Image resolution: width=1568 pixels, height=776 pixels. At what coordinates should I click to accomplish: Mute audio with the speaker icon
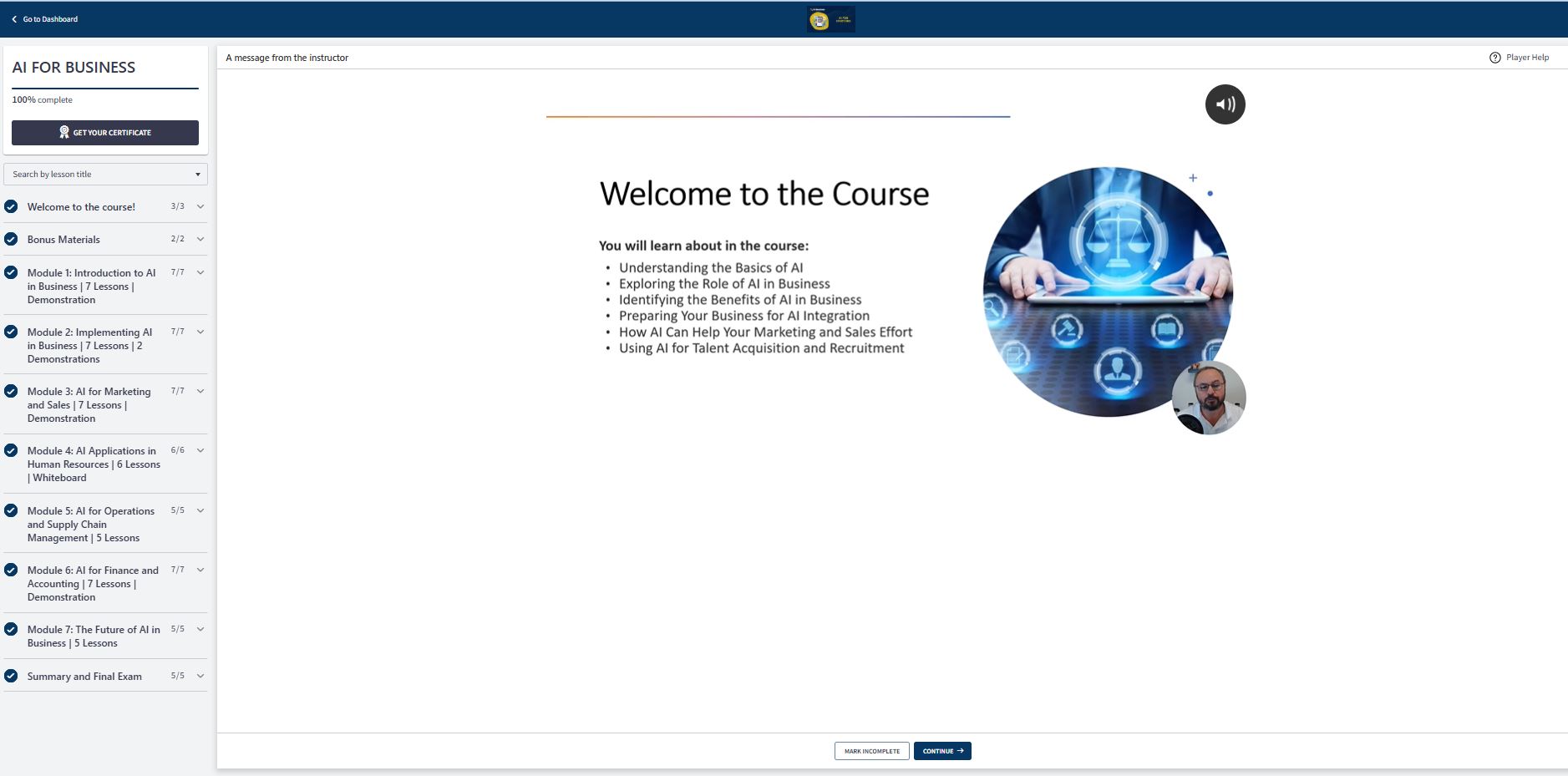coord(1225,104)
